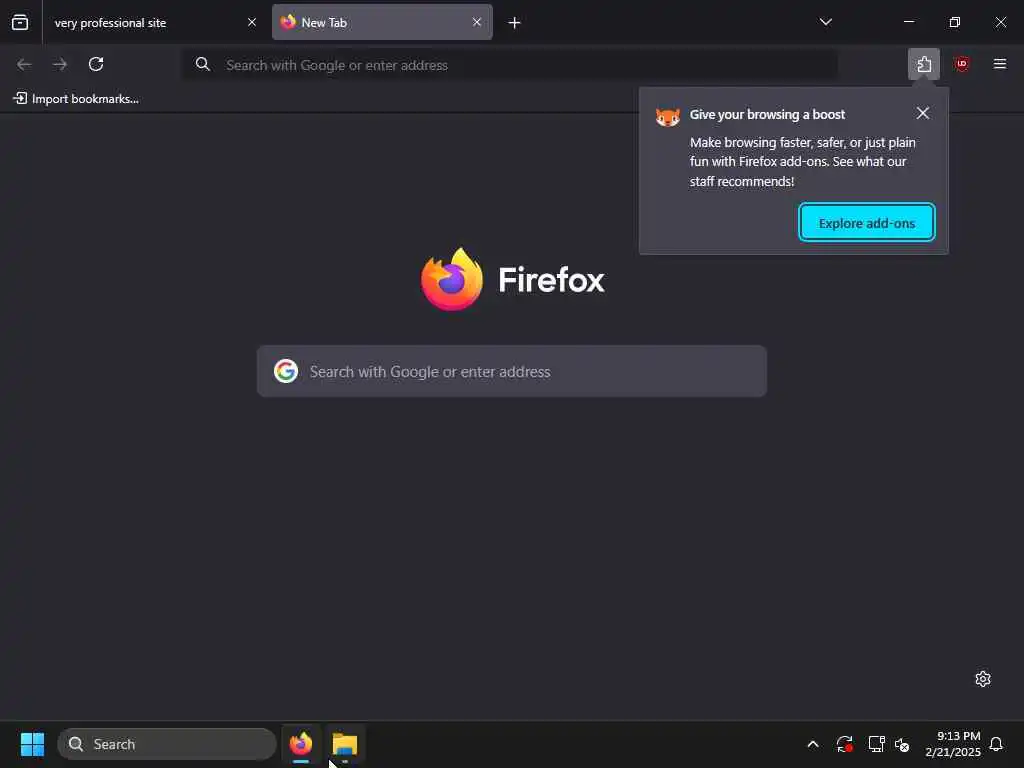
Task: Click Import bookmarks
Action: (76, 99)
